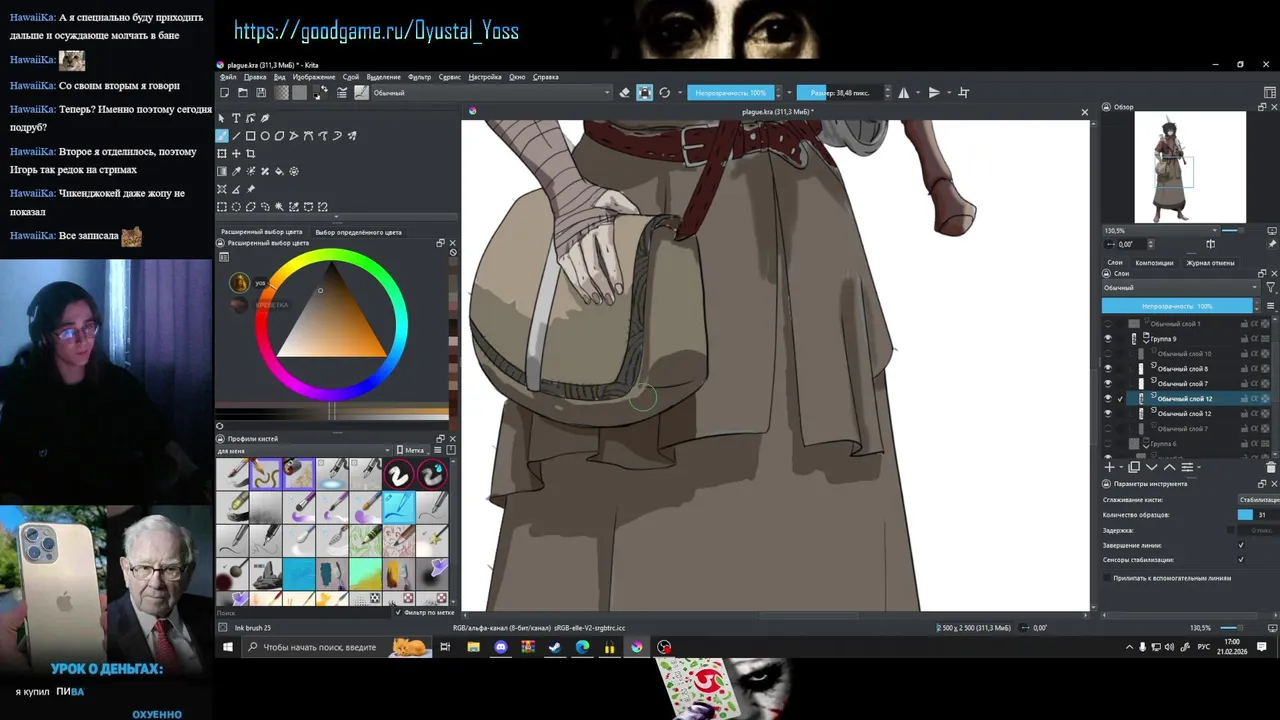Switch to Композиции tab
This screenshot has width=1280, height=720.
[x=1154, y=263]
